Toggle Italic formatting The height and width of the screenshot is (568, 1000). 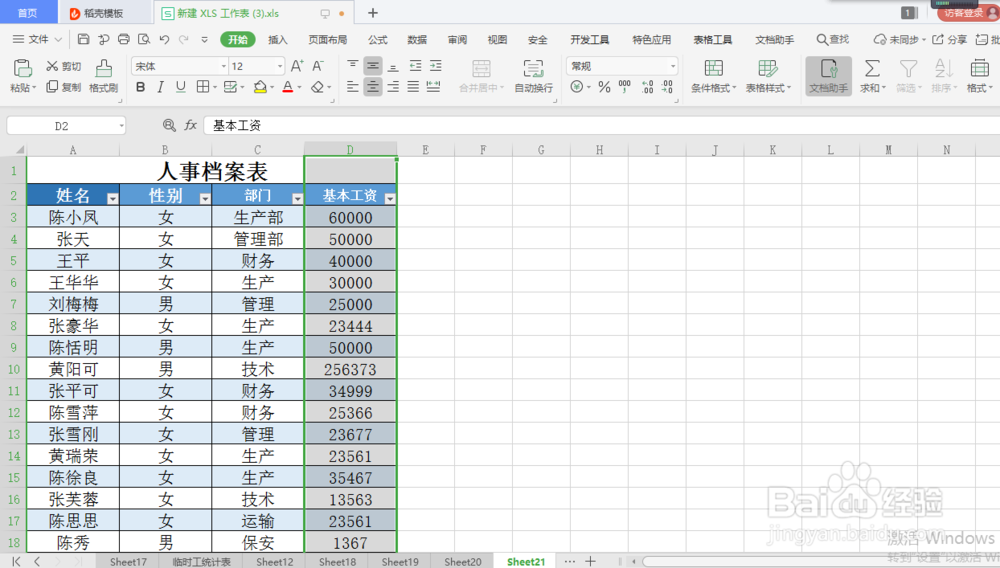160,87
